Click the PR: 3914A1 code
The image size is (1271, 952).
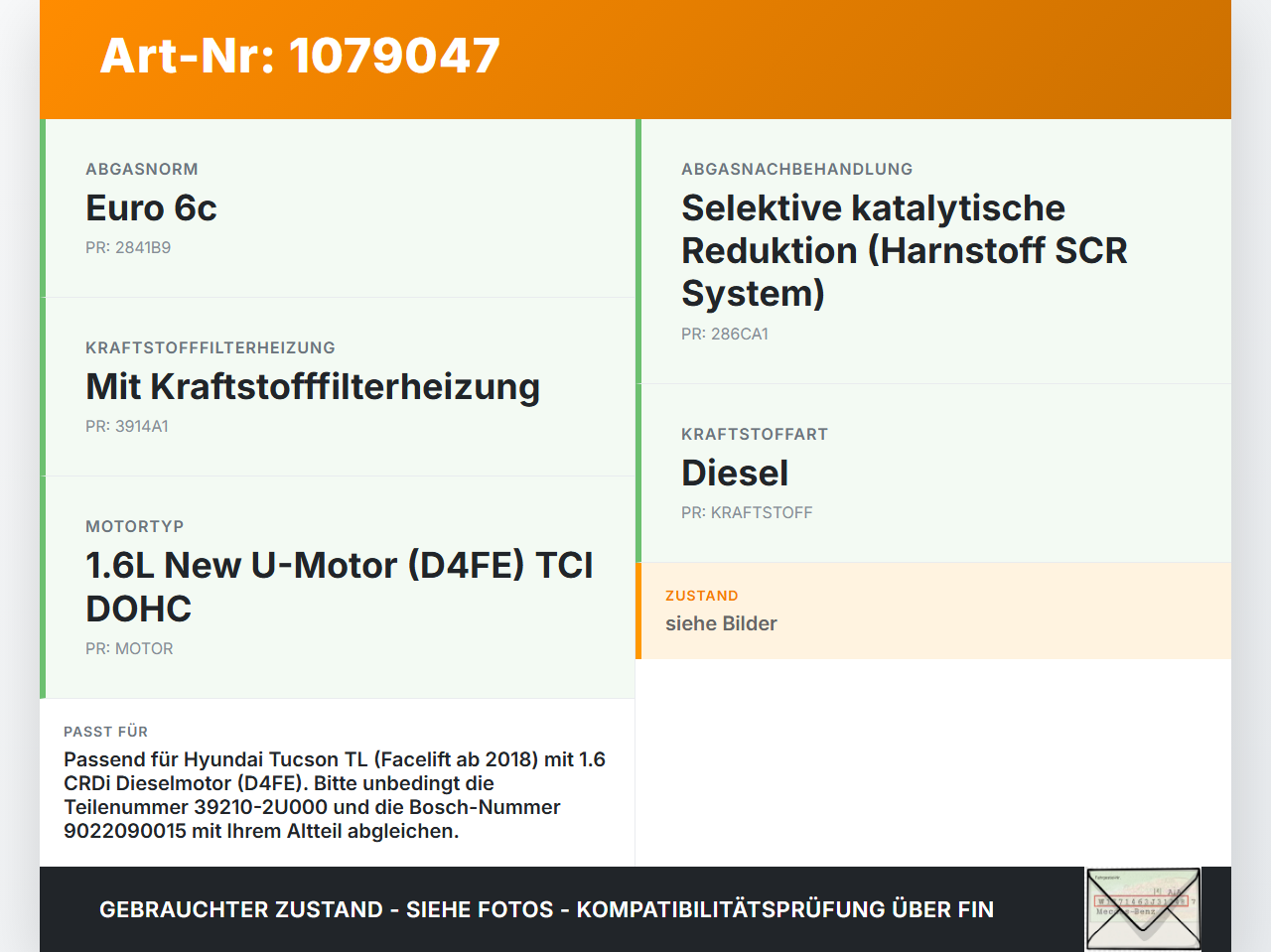coord(127,426)
